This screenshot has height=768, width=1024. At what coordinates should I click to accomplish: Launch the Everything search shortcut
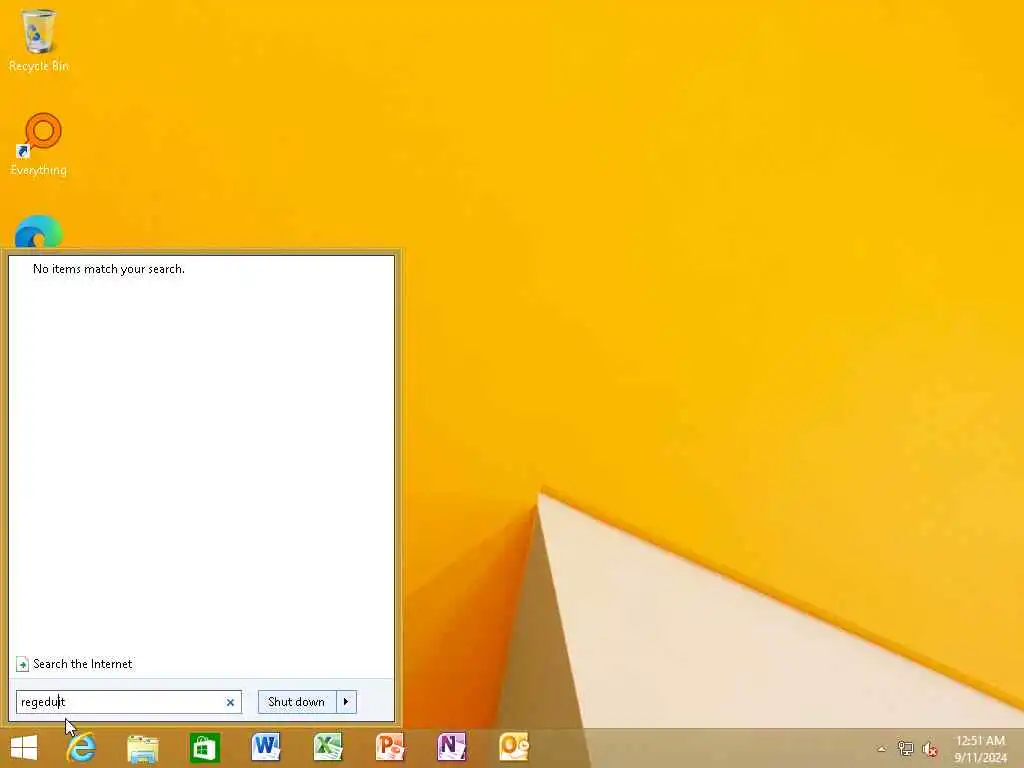[x=39, y=144]
